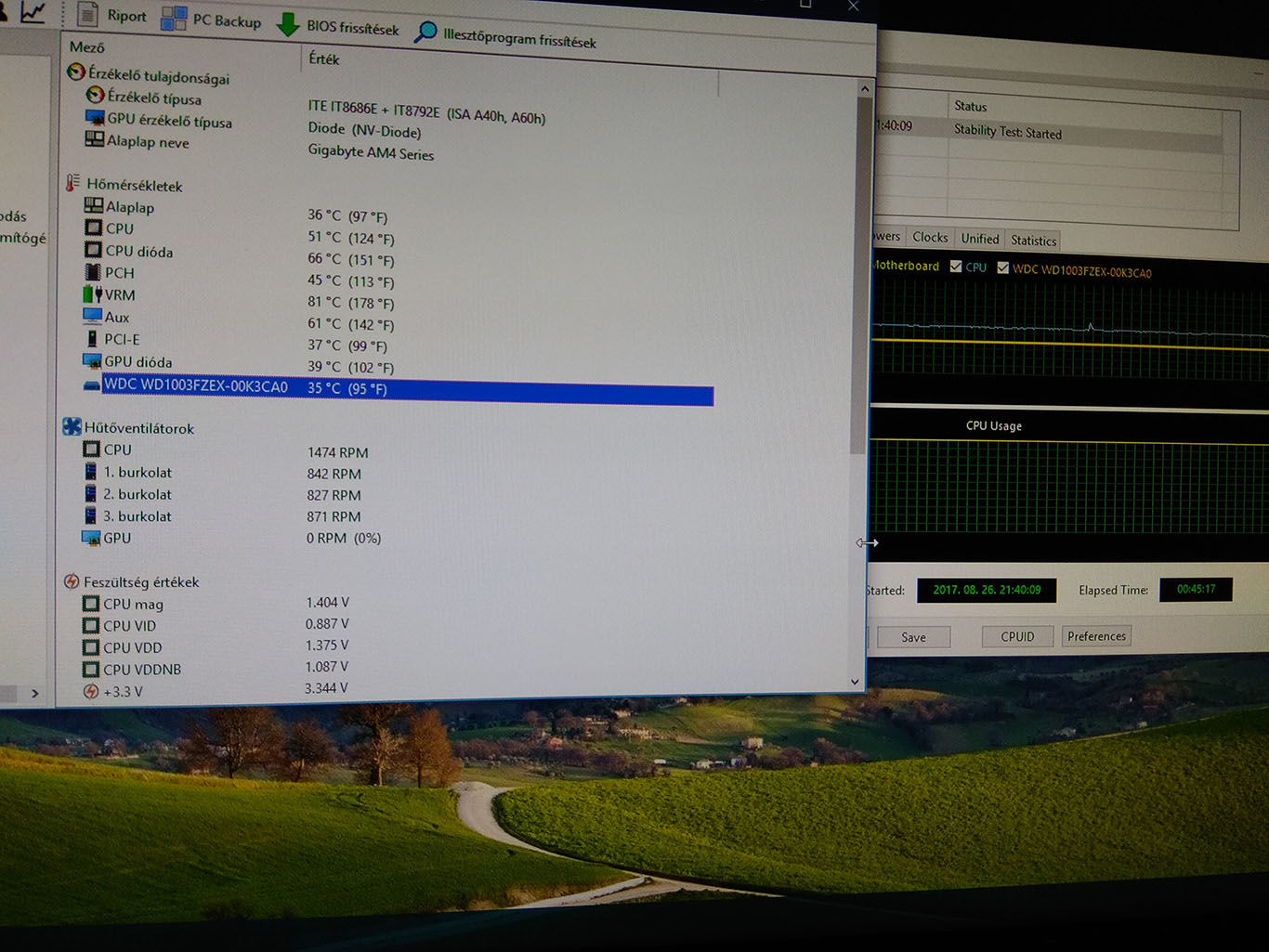Image resolution: width=1269 pixels, height=952 pixels.
Task: Click the Riport toolbar button
Action: [111, 15]
